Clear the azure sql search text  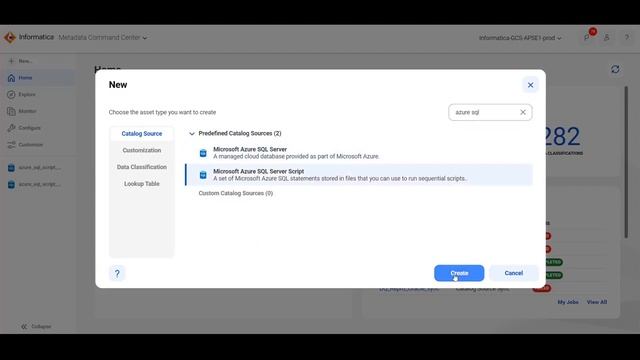pyautogui.click(x=523, y=112)
